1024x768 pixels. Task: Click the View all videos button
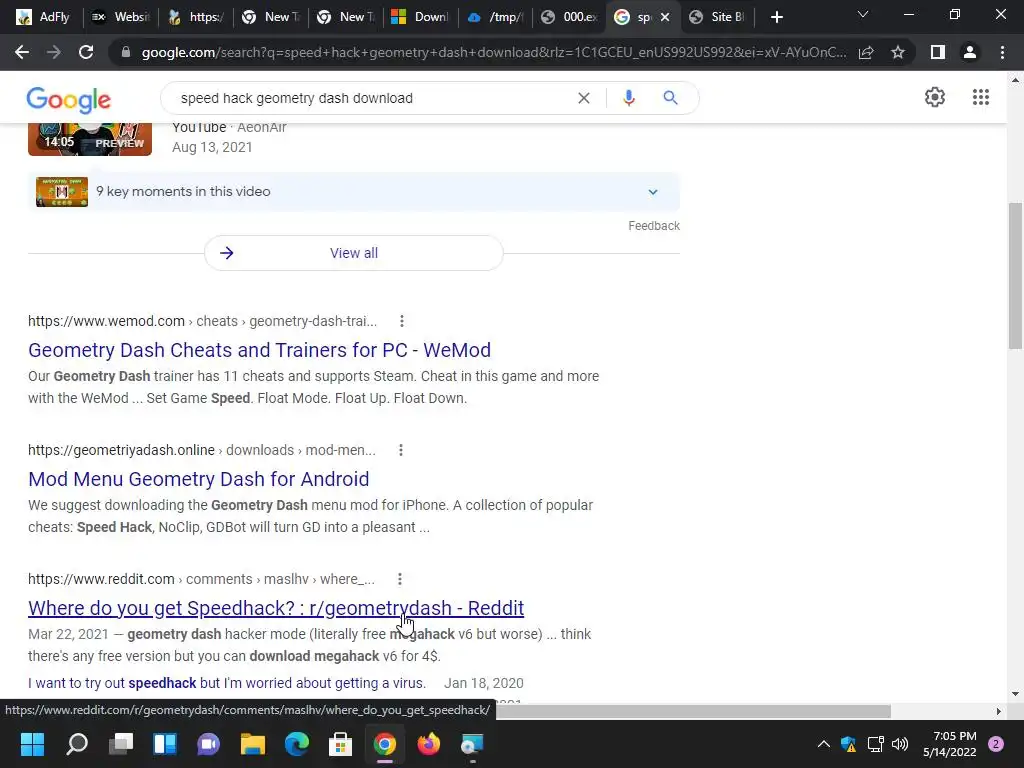click(354, 253)
